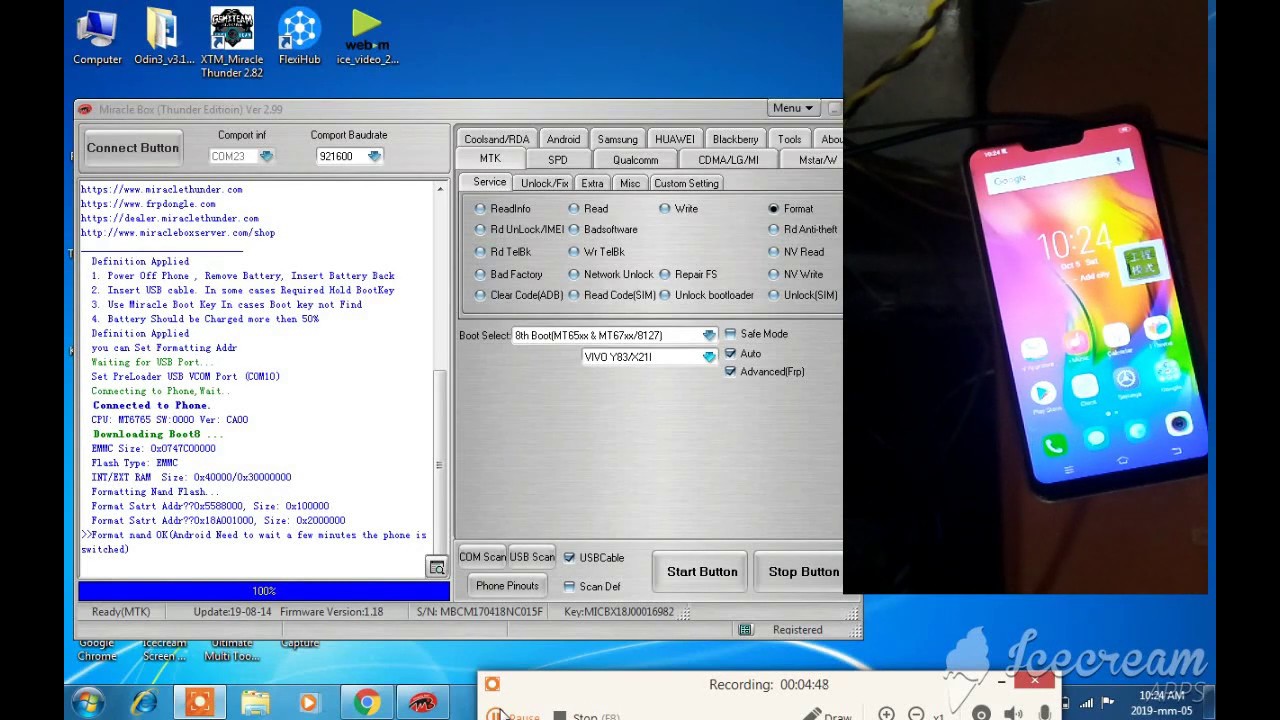Click the Icecream recorder orange logo
1280x720 pixels.
coord(492,684)
